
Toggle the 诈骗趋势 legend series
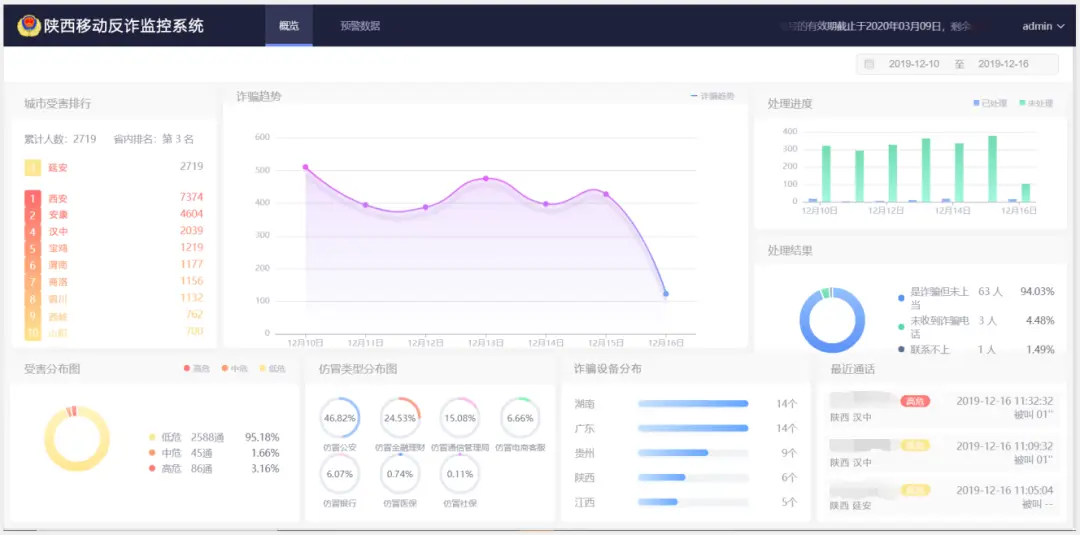pyautogui.click(x=712, y=96)
